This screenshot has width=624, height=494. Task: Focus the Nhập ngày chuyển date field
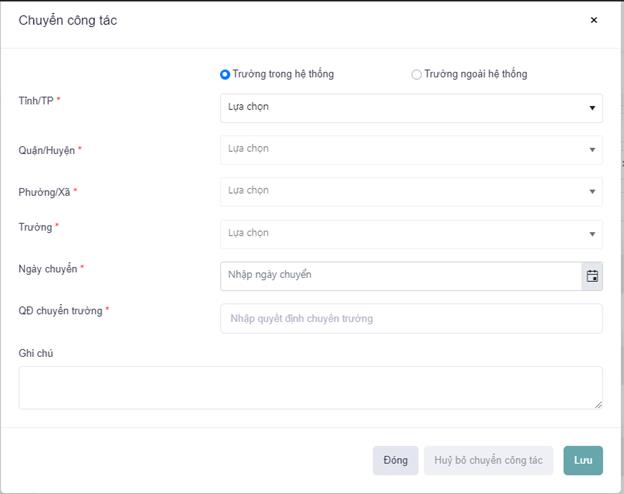pyautogui.click(x=400, y=276)
